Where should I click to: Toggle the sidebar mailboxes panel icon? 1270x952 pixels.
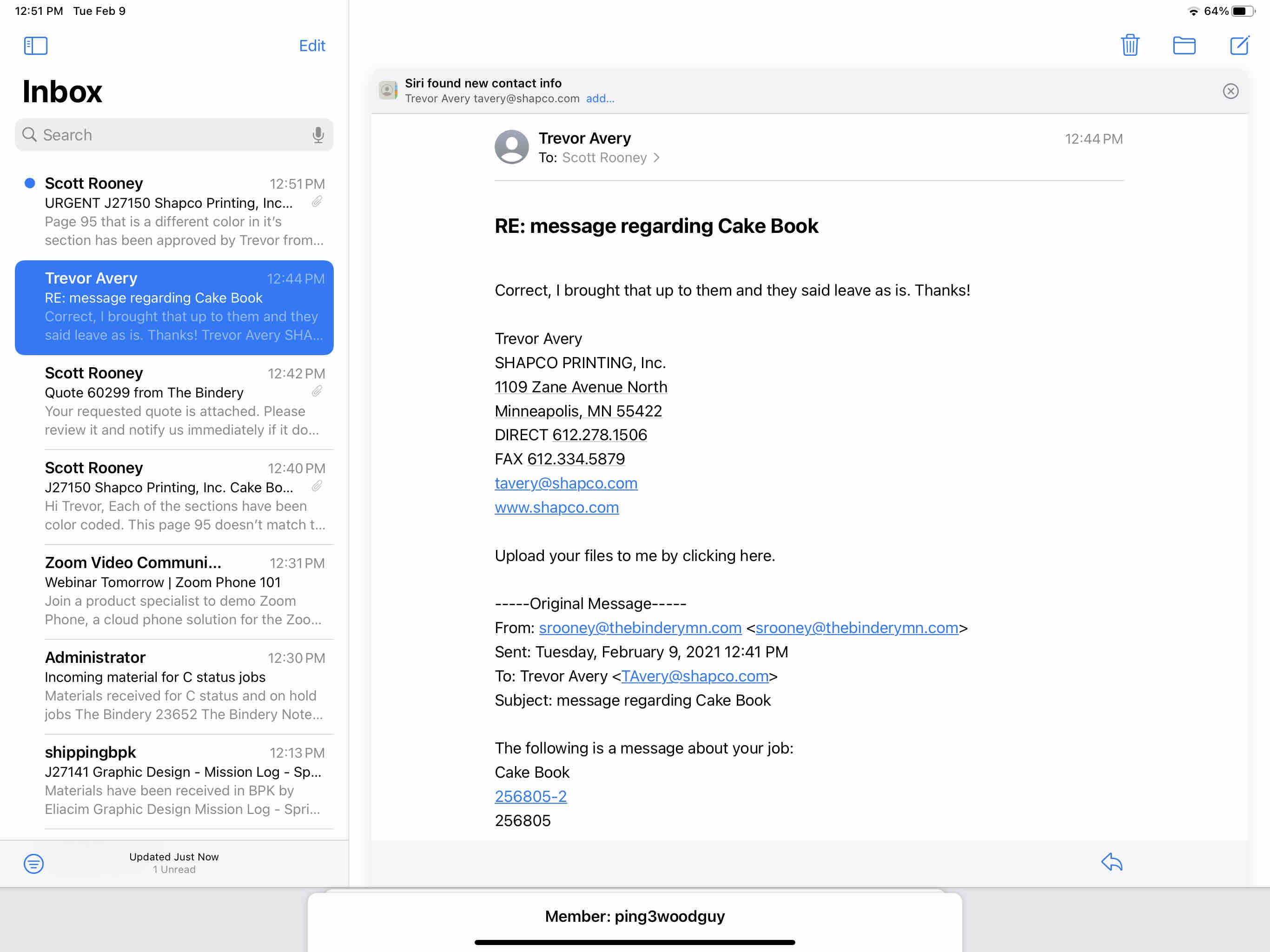coord(36,46)
